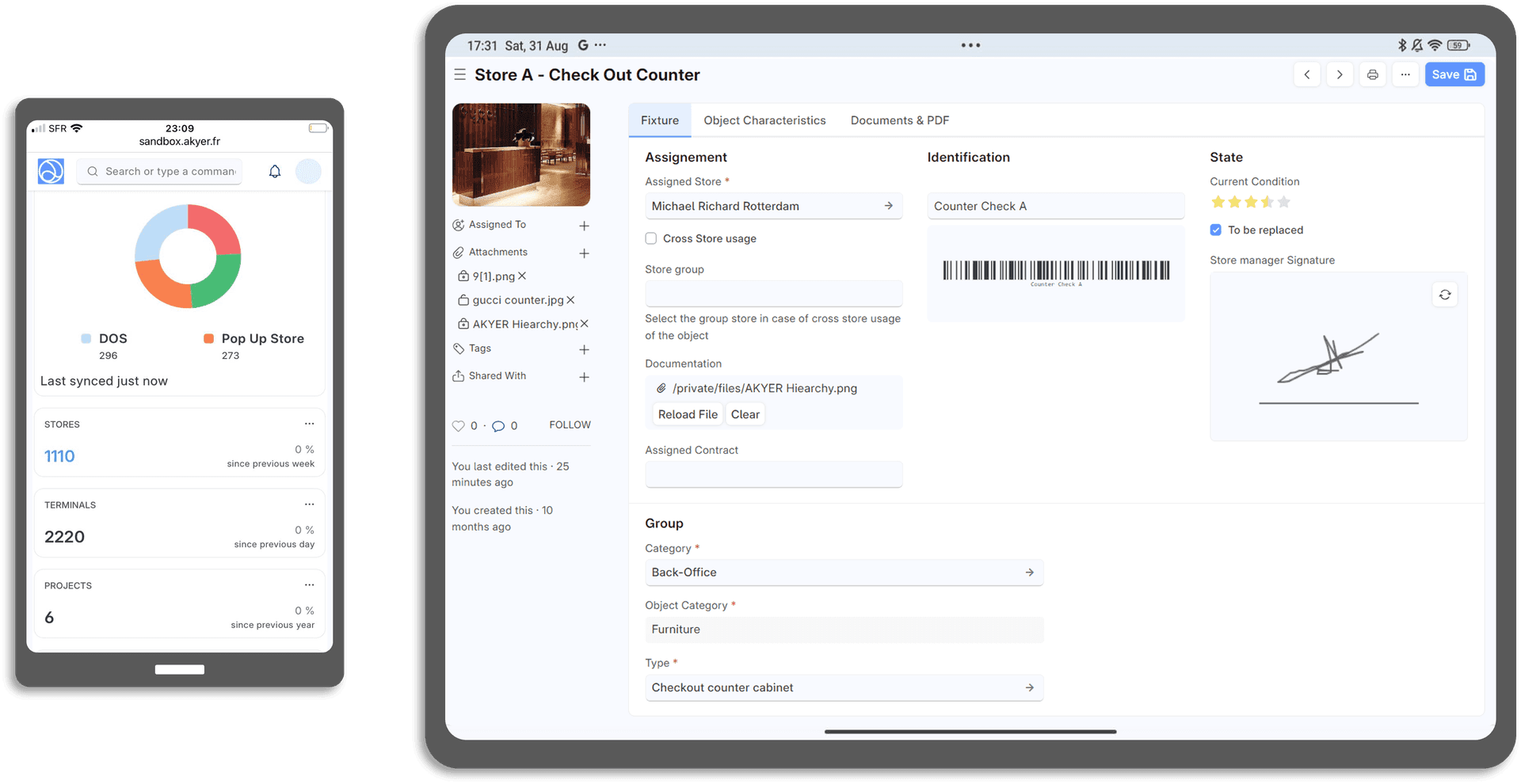The width and height of the screenshot is (1521, 784).
Task: Open Assigned Store link arrow
Action: [889, 206]
